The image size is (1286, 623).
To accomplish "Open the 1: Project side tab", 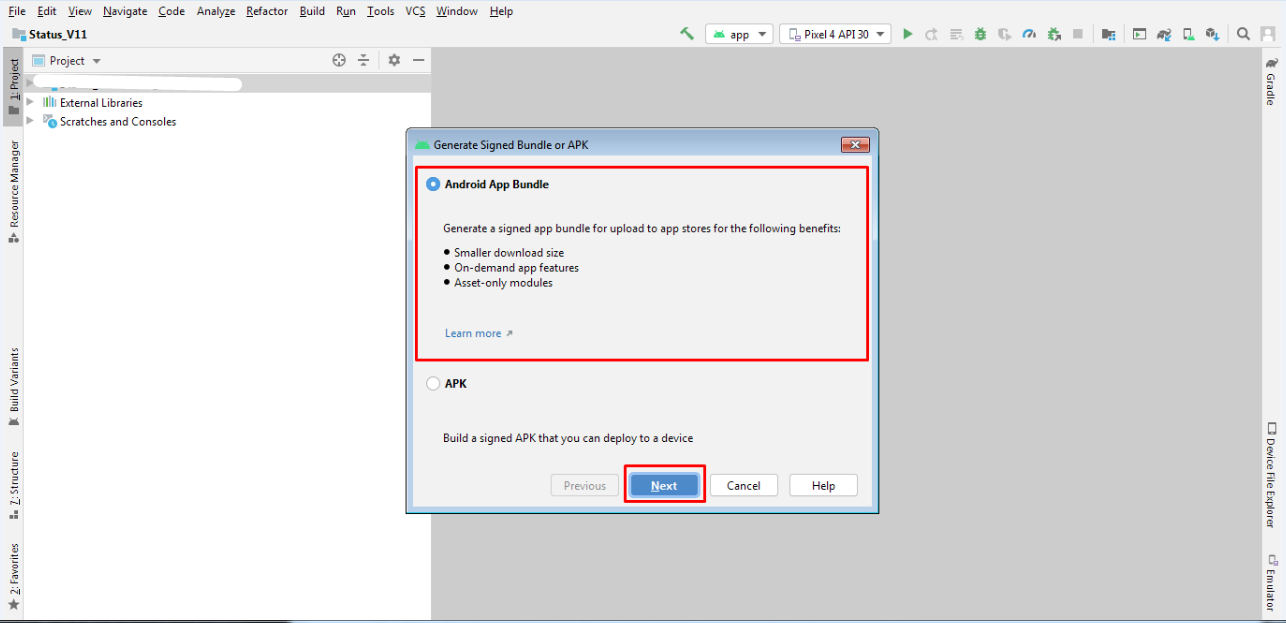I will click(x=13, y=87).
